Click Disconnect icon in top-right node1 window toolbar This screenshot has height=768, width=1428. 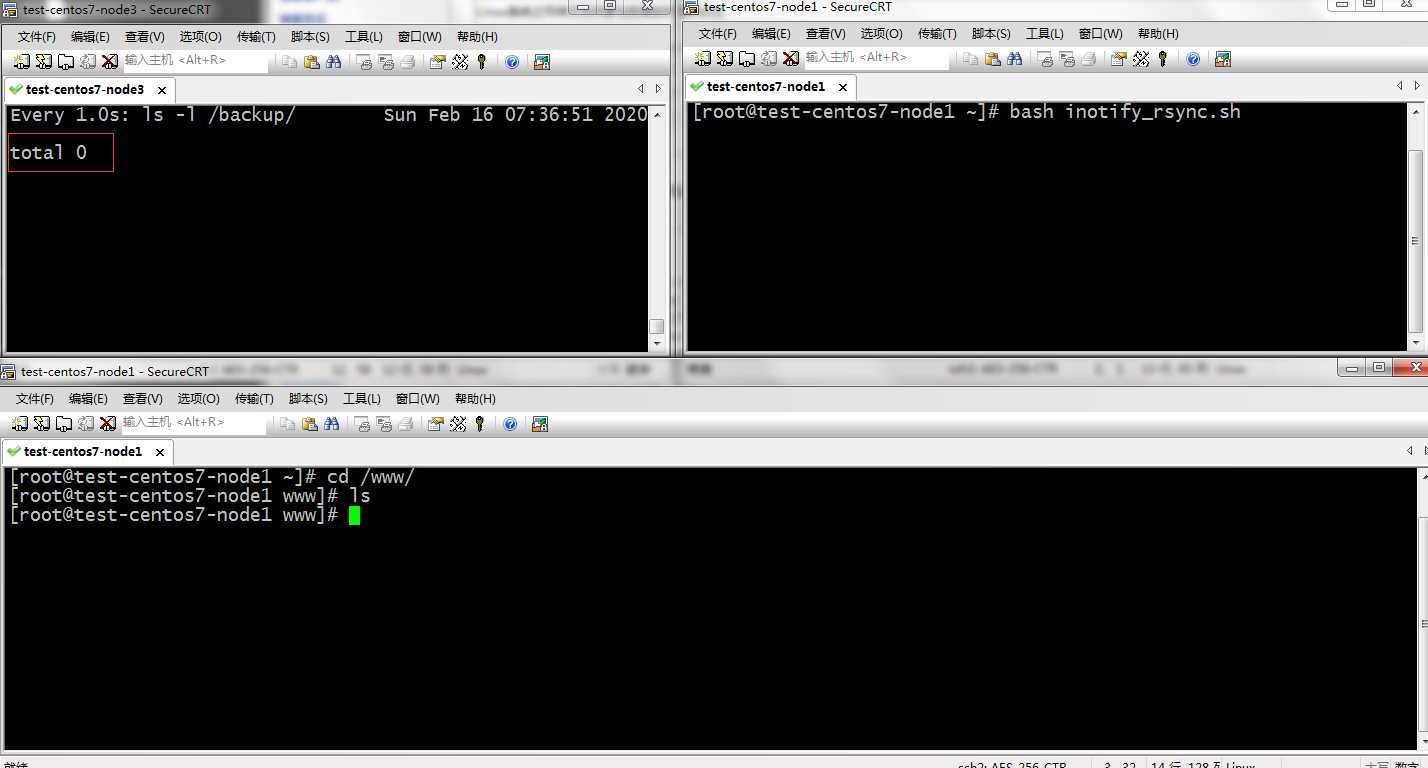pos(791,59)
